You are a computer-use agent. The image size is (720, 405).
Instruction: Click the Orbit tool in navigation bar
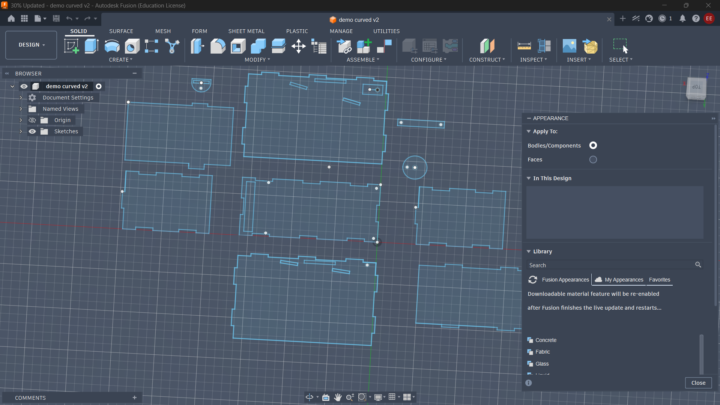tap(309, 397)
